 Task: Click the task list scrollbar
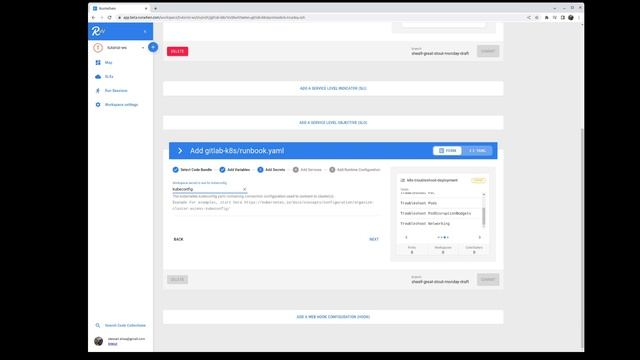484,216
